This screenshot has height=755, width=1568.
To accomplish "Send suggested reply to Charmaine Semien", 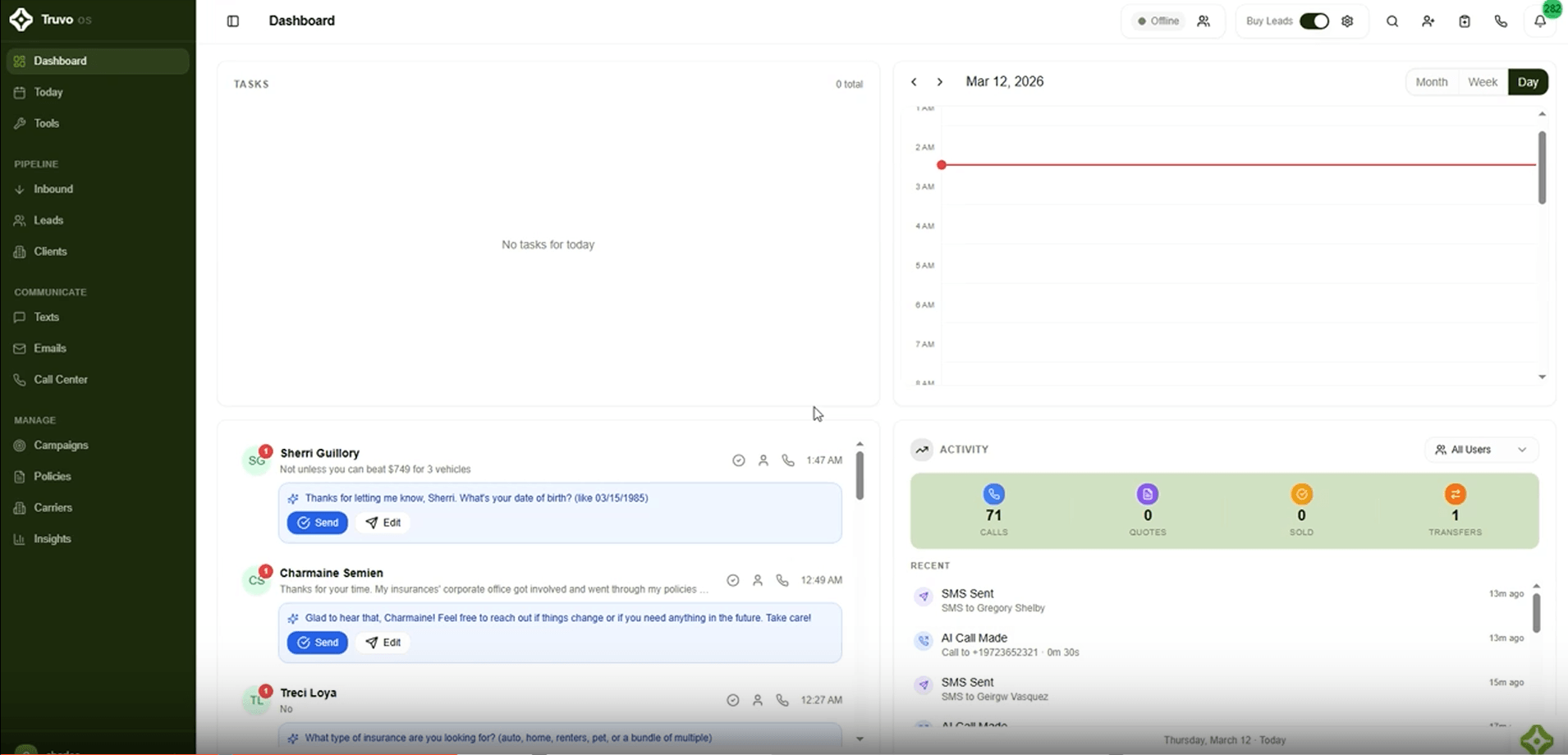I will click(317, 643).
